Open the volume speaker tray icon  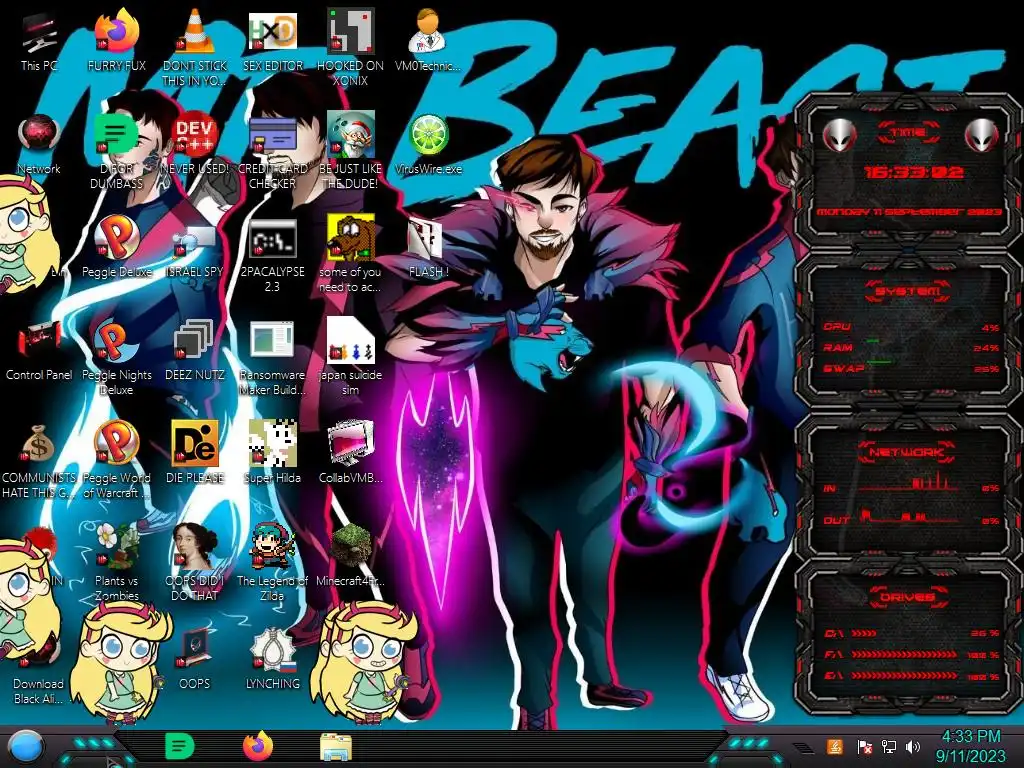[913, 746]
